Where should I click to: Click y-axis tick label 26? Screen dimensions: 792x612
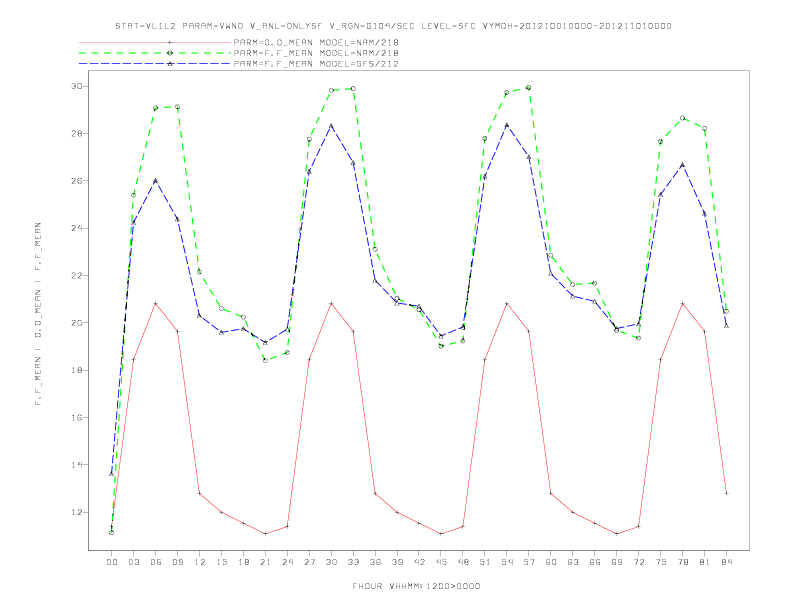pyautogui.click(x=77, y=181)
